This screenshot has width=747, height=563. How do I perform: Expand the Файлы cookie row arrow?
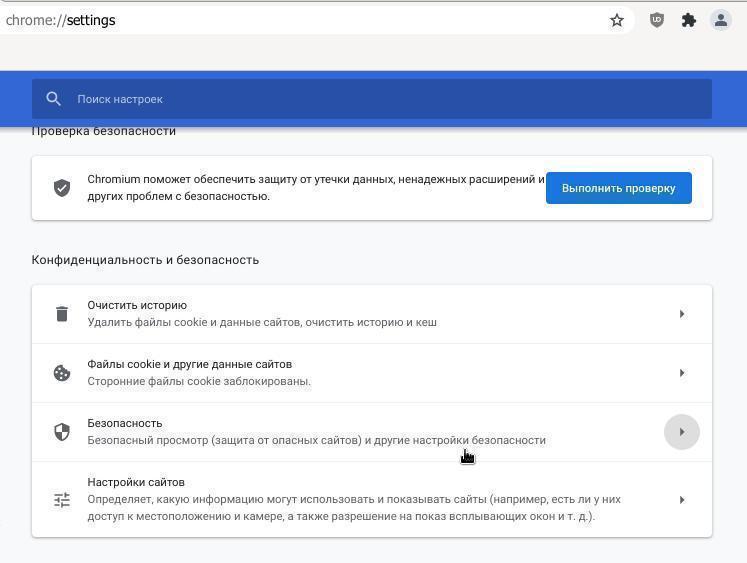point(682,372)
